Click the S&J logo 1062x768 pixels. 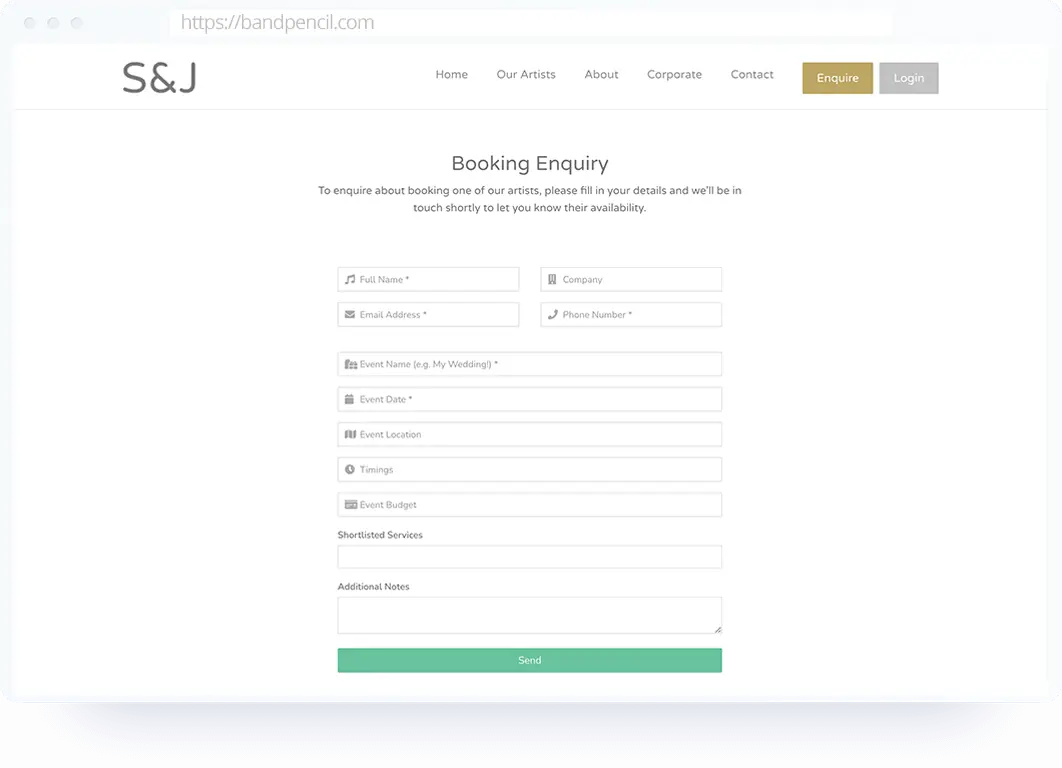pyautogui.click(x=158, y=75)
